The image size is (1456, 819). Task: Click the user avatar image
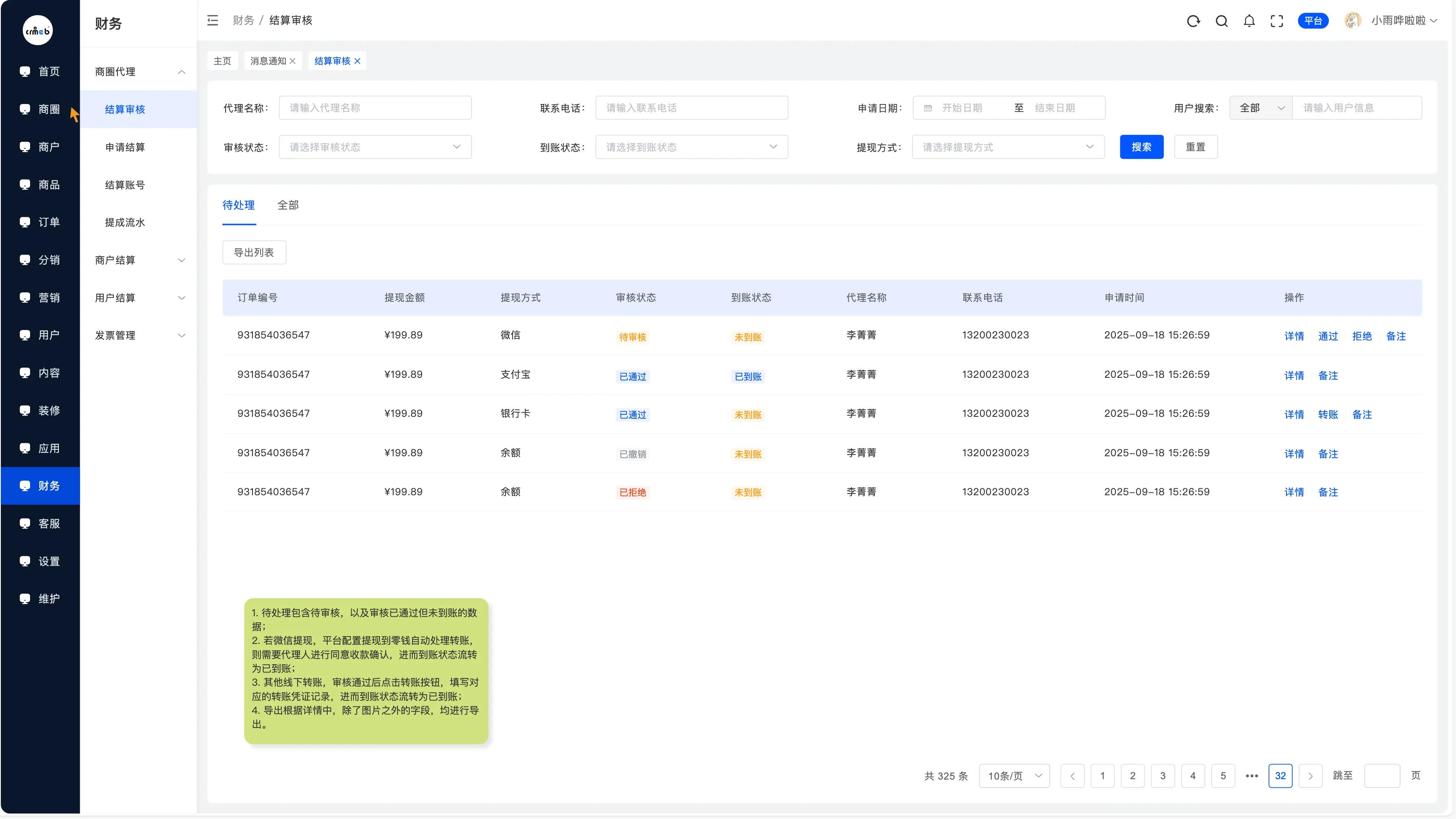coord(1352,21)
